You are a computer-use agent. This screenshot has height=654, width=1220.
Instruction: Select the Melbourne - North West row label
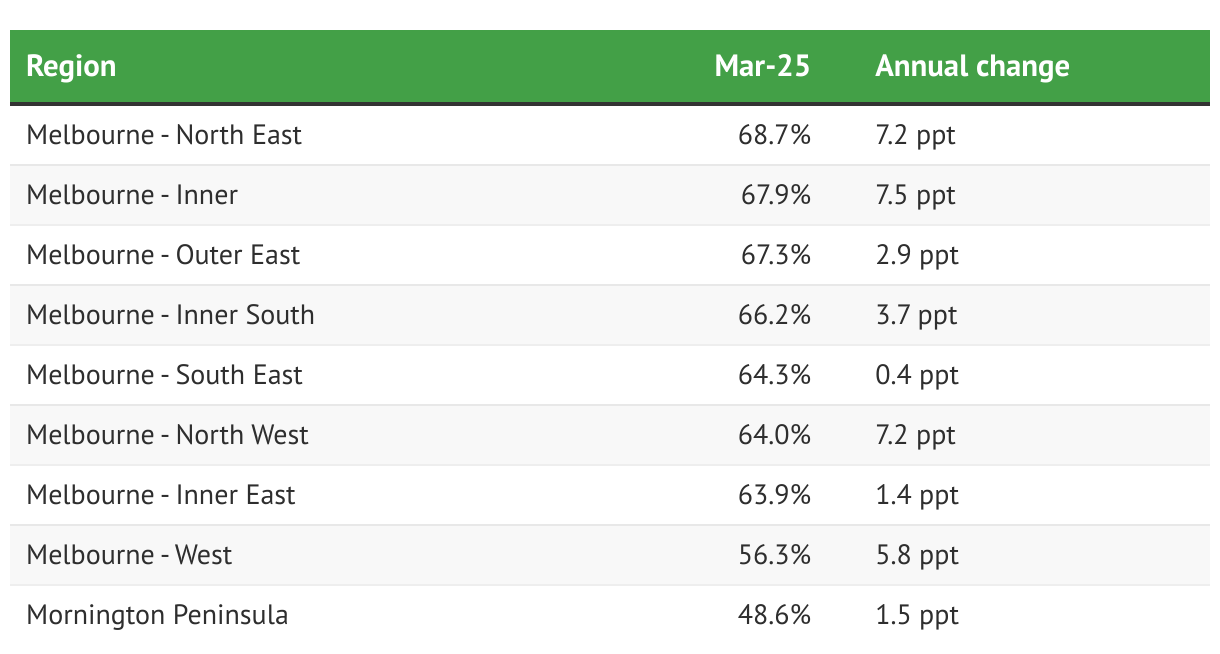tap(167, 435)
